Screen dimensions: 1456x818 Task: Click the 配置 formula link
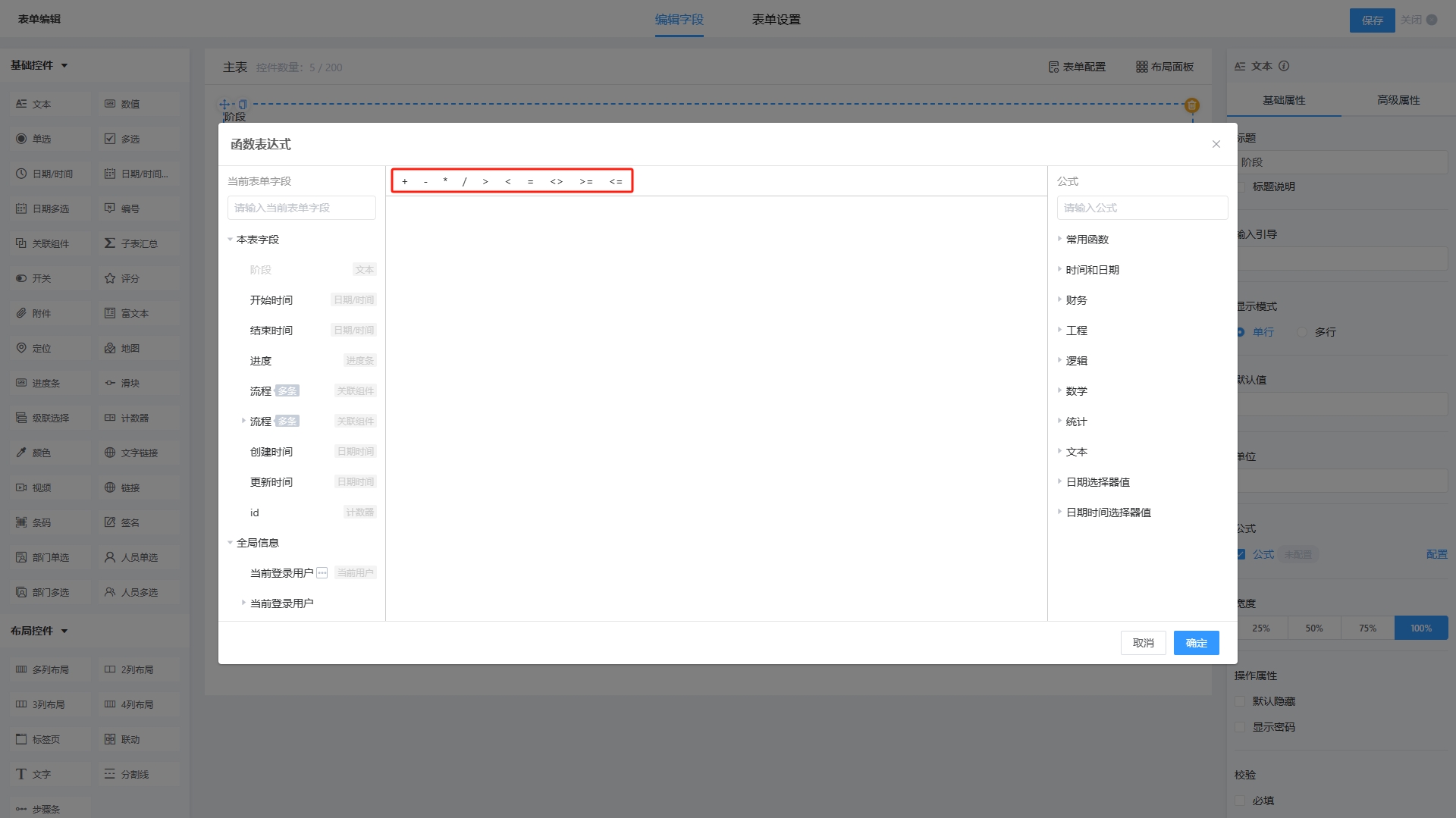pyautogui.click(x=1437, y=554)
